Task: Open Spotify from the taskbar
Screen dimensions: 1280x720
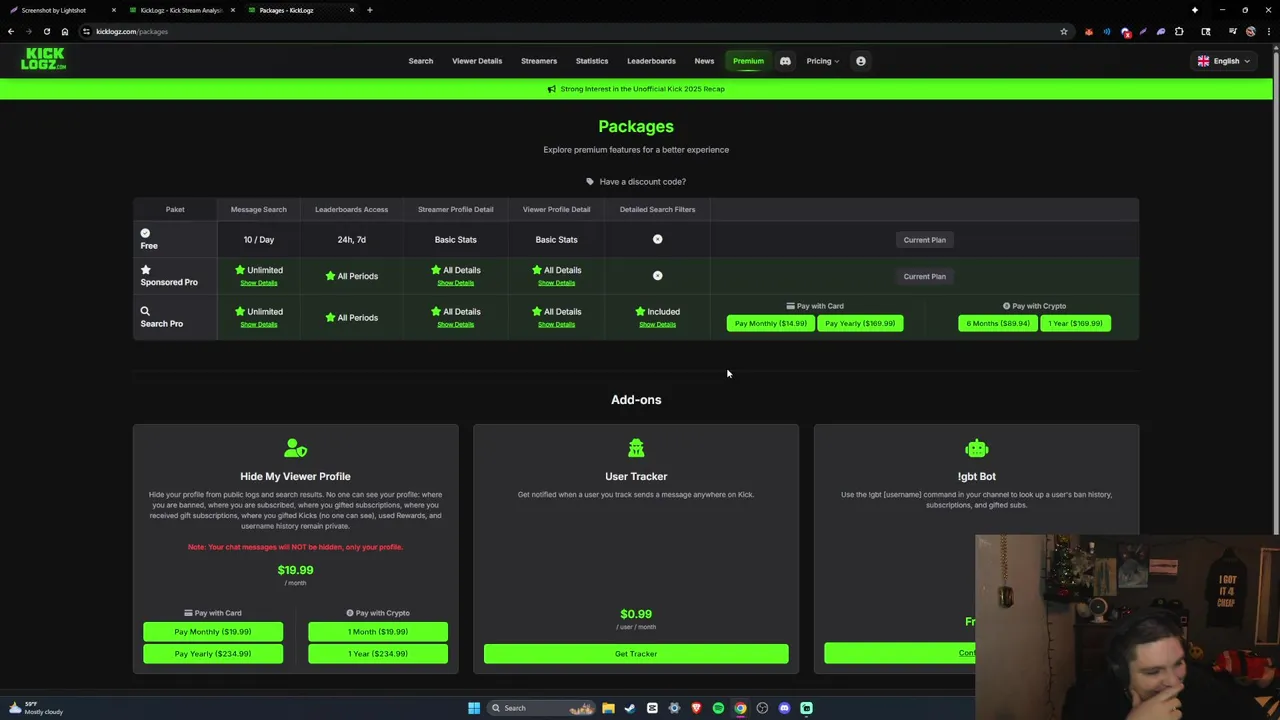Action: (x=718, y=708)
